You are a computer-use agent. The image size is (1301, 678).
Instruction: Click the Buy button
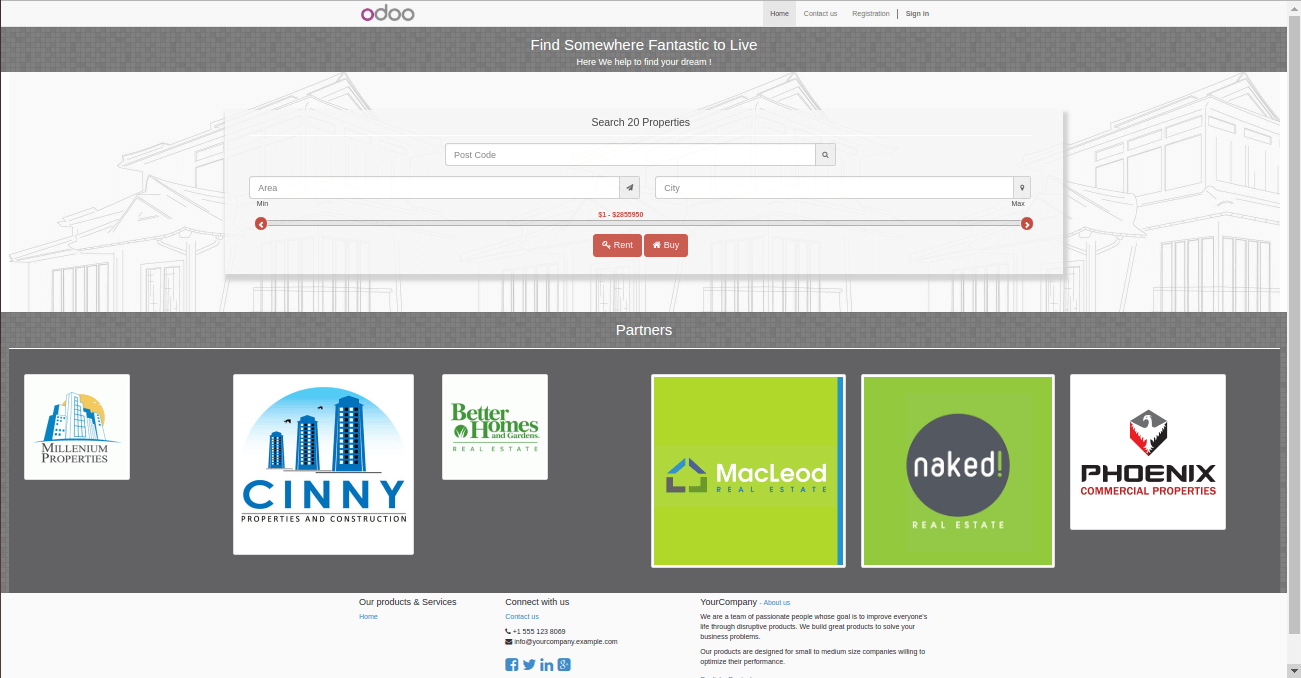click(x=666, y=245)
